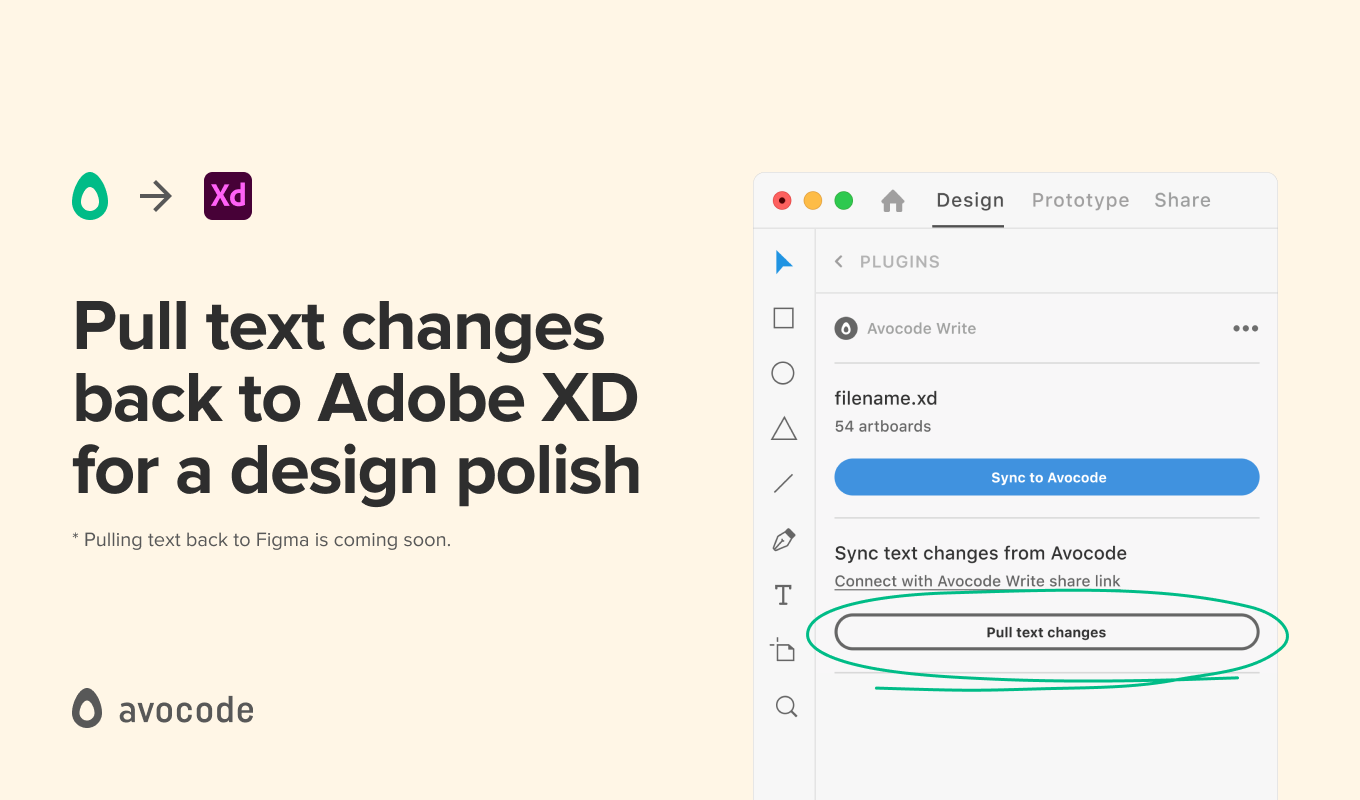Switch to the Share tab
Image resolution: width=1360 pixels, height=800 pixels.
pos(1182,200)
